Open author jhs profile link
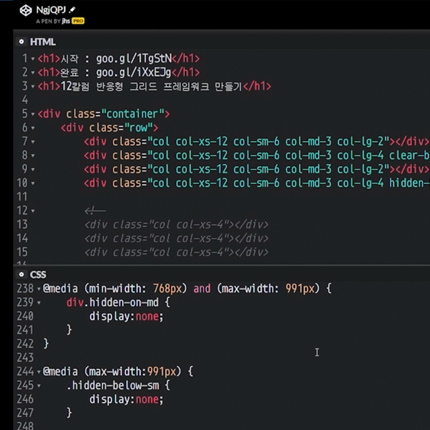 click(66, 21)
